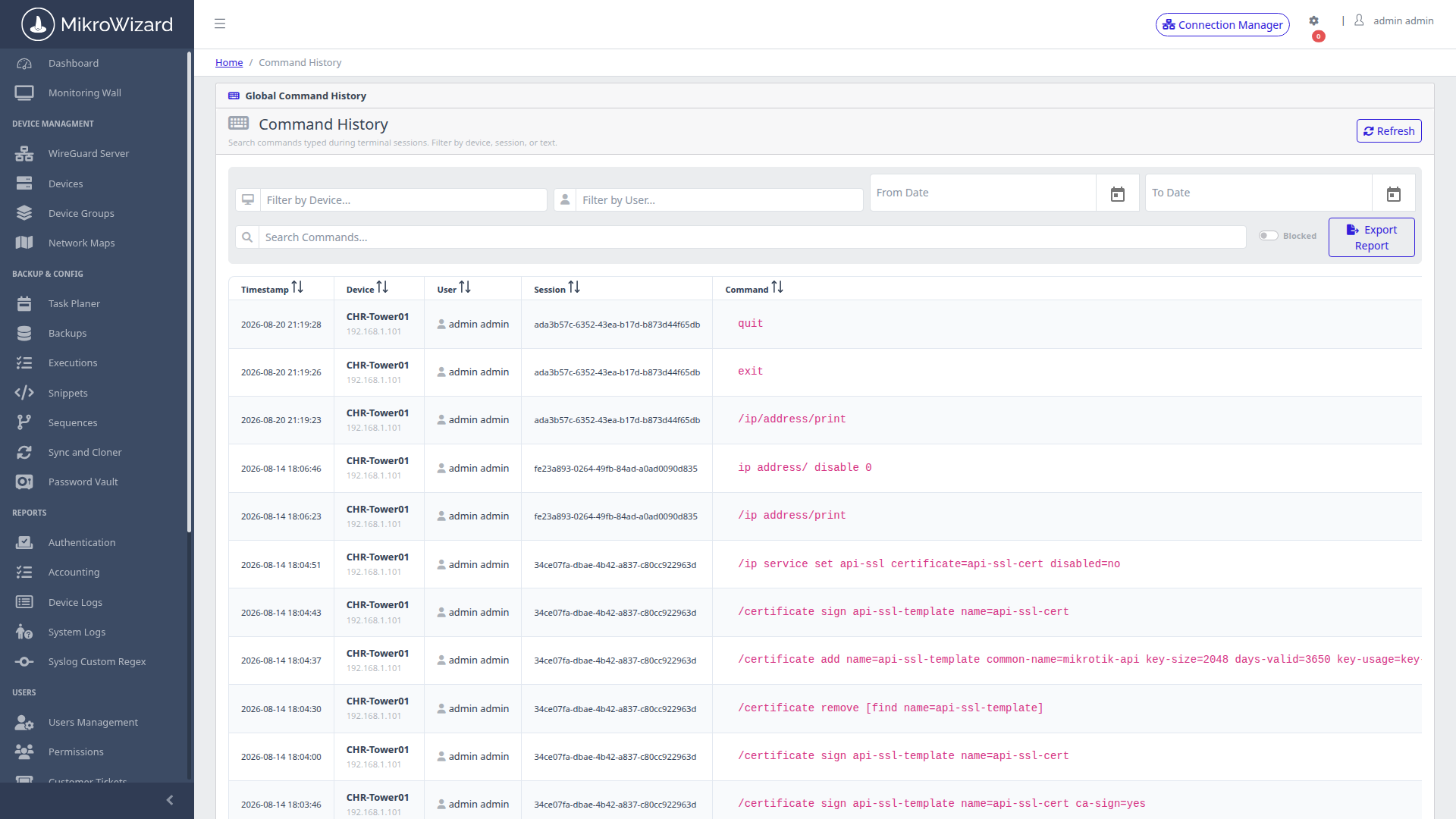The height and width of the screenshot is (819, 1456).
Task: Open Users Management page
Action: point(93,723)
